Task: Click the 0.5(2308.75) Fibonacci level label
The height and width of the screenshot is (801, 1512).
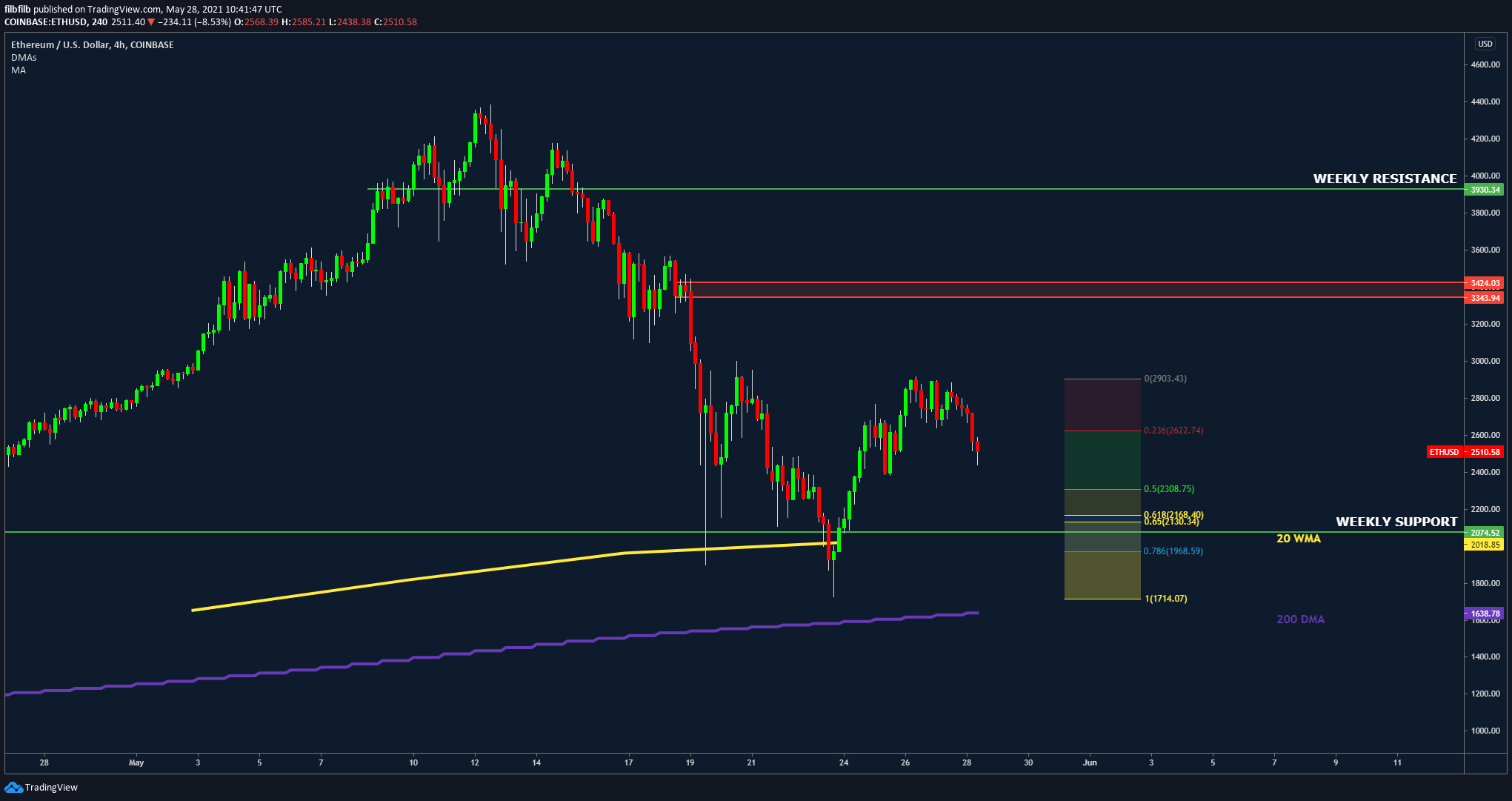Action: pyautogui.click(x=1169, y=489)
